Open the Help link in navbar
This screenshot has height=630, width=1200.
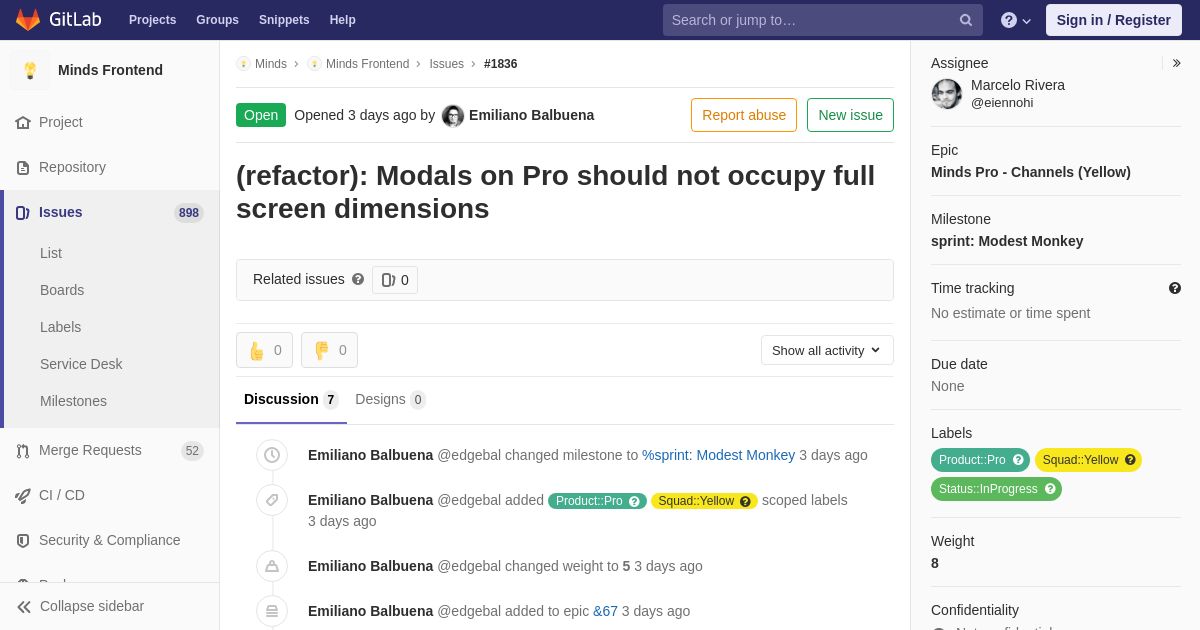[343, 20]
